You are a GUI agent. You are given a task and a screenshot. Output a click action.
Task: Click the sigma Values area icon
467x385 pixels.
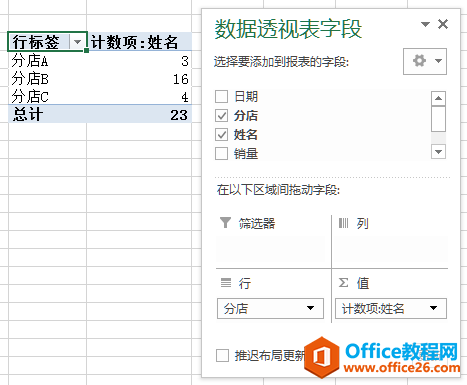(x=344, y=283)
